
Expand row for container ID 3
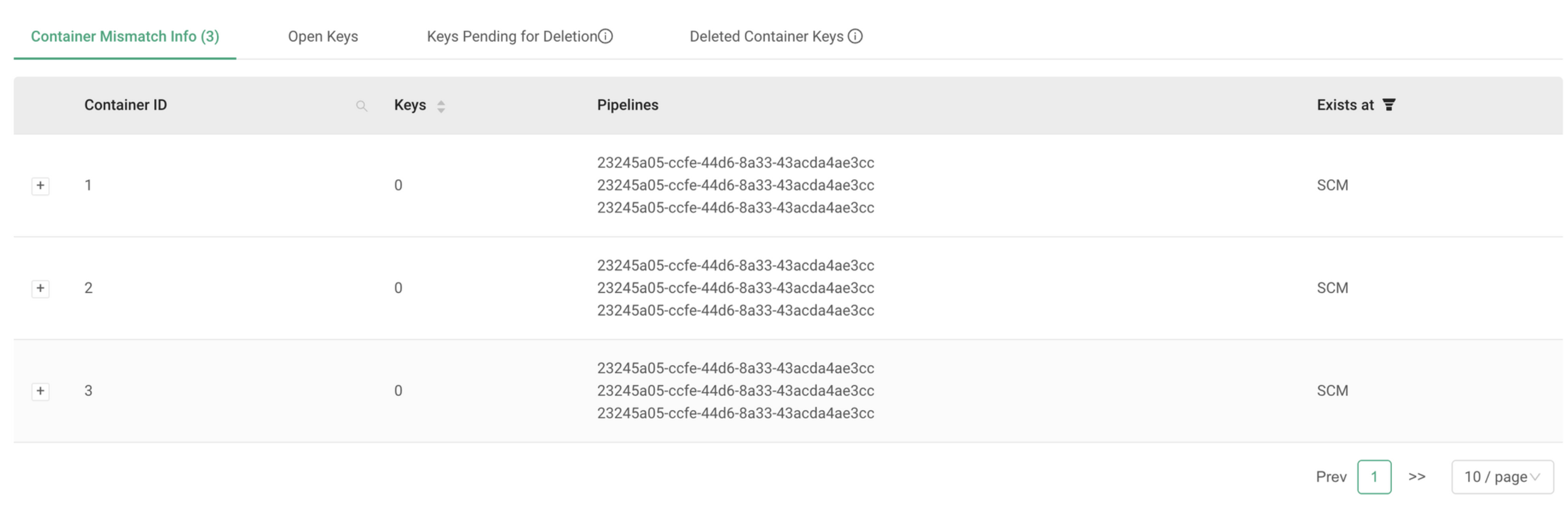pyautogui.click(x=40, y=391)
